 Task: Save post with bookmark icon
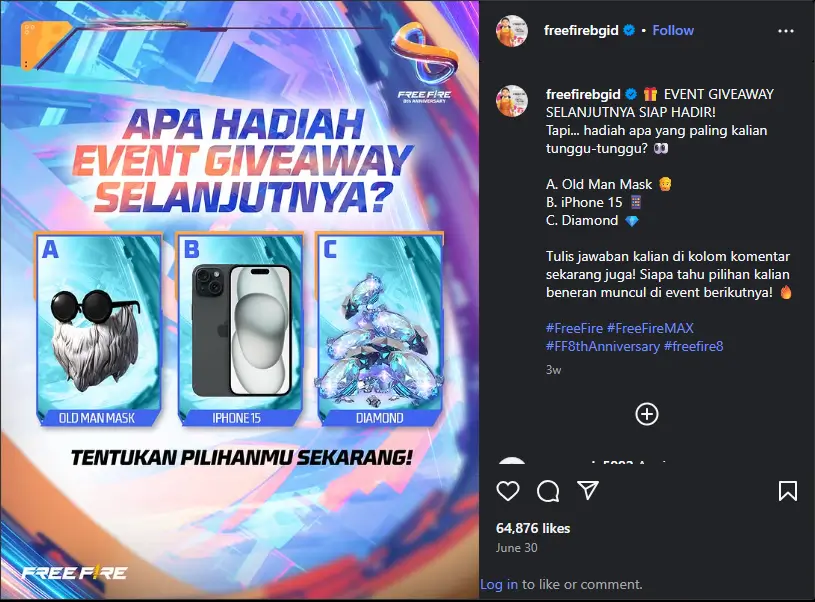point(787,491)
